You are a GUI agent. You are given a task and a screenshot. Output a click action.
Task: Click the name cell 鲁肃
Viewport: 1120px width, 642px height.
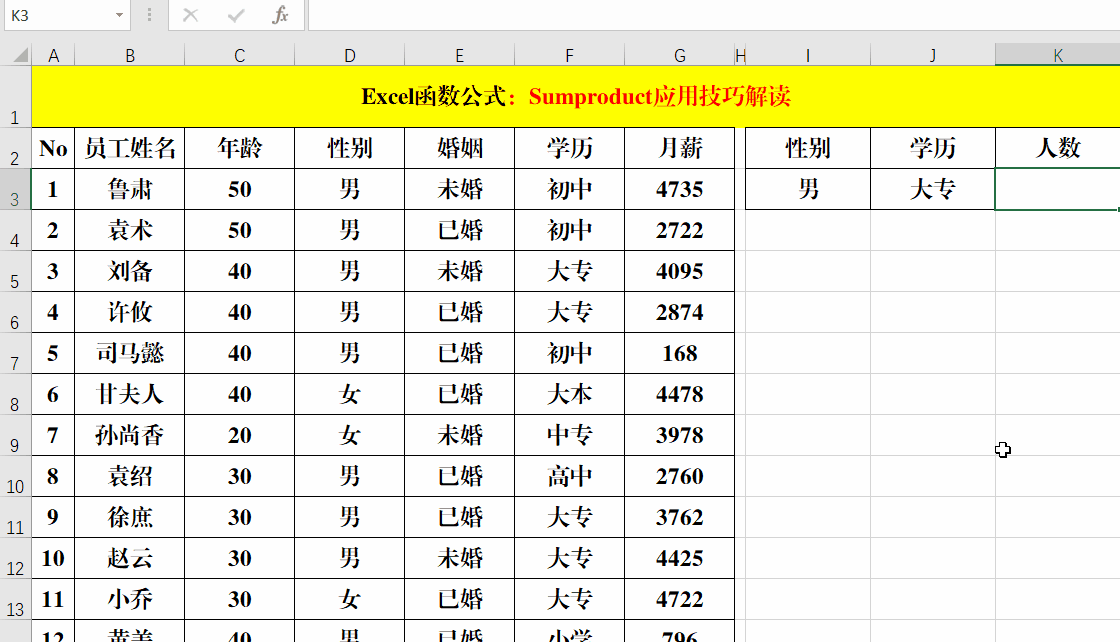pos(130,189)
